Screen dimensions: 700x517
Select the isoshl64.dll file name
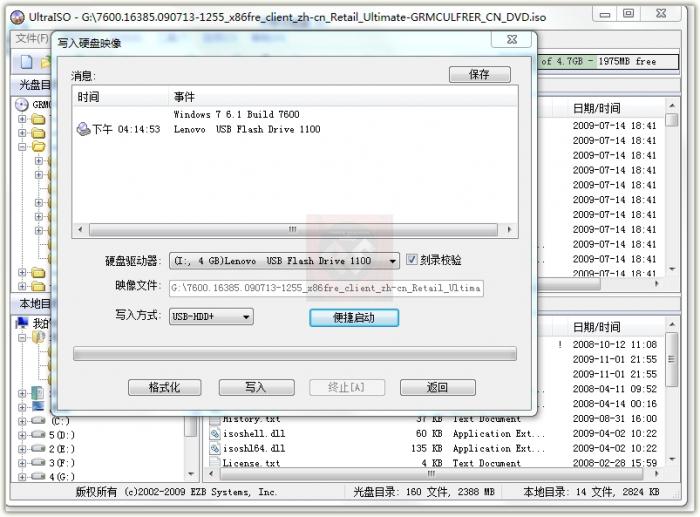[x=254, y=448]
